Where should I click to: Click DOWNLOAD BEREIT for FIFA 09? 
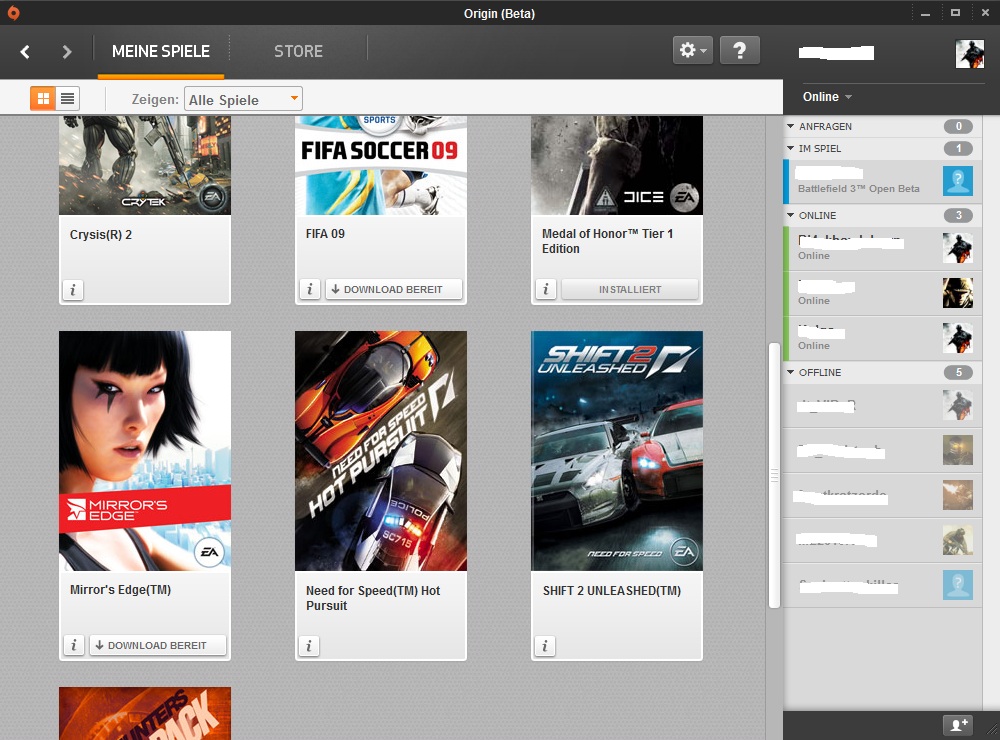point(393,289)
